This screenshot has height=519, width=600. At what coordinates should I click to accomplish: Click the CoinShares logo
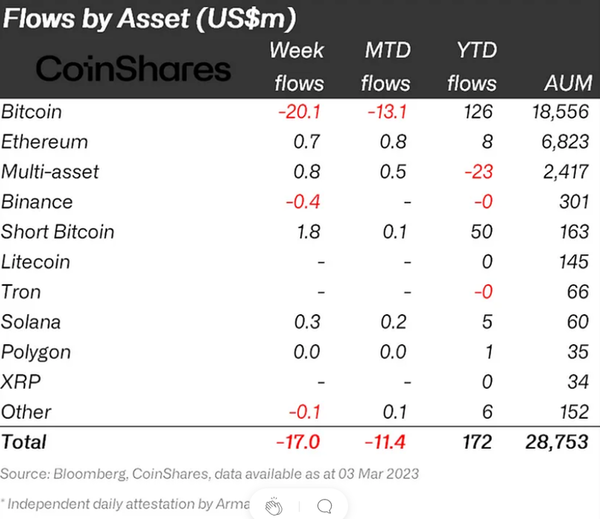(133, 69)
